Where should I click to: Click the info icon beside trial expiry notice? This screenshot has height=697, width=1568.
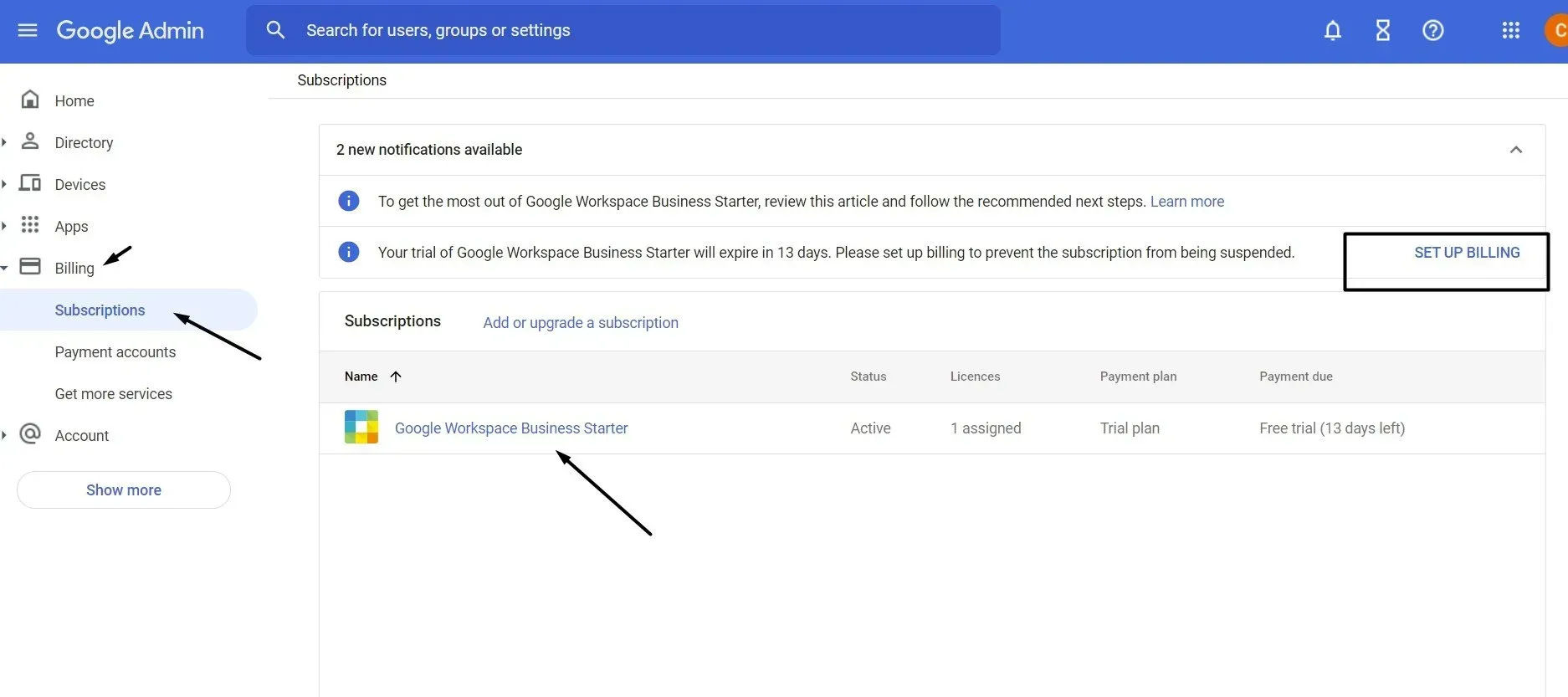click(x=349, y=252)
